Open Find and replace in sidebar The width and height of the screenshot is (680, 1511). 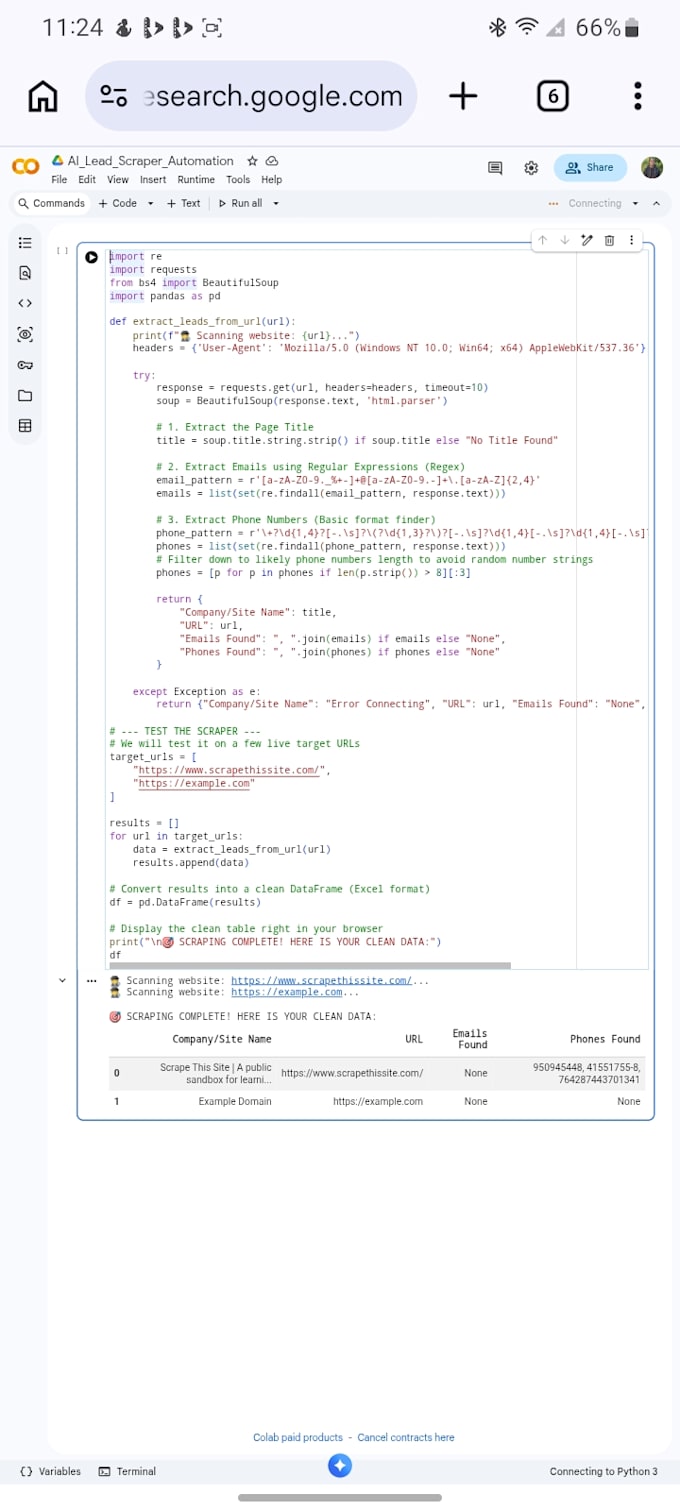point(26,272)
